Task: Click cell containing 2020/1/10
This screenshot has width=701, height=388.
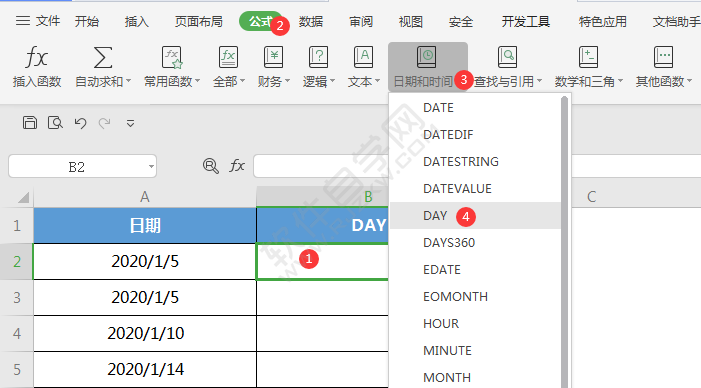Action: (145, 333)
